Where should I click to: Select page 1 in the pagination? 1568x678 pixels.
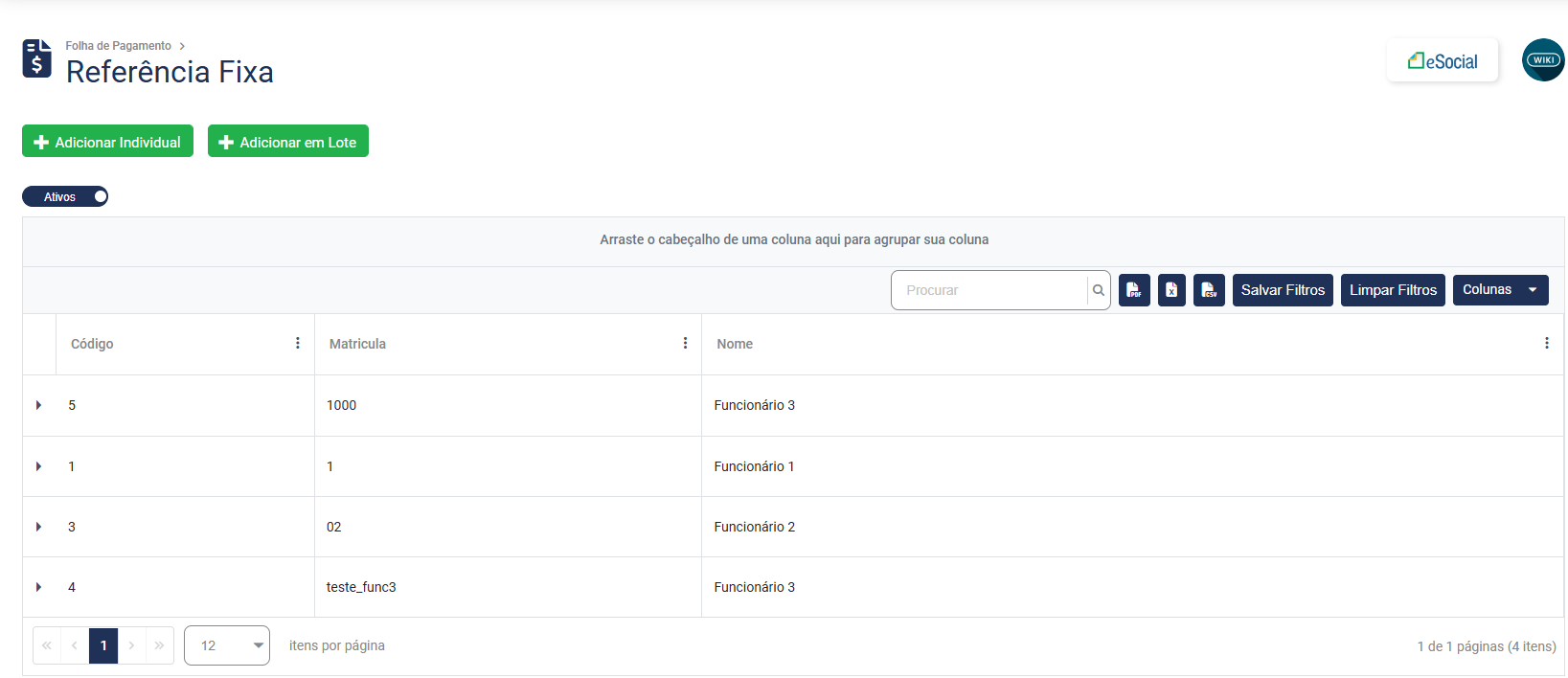(103, 645)
